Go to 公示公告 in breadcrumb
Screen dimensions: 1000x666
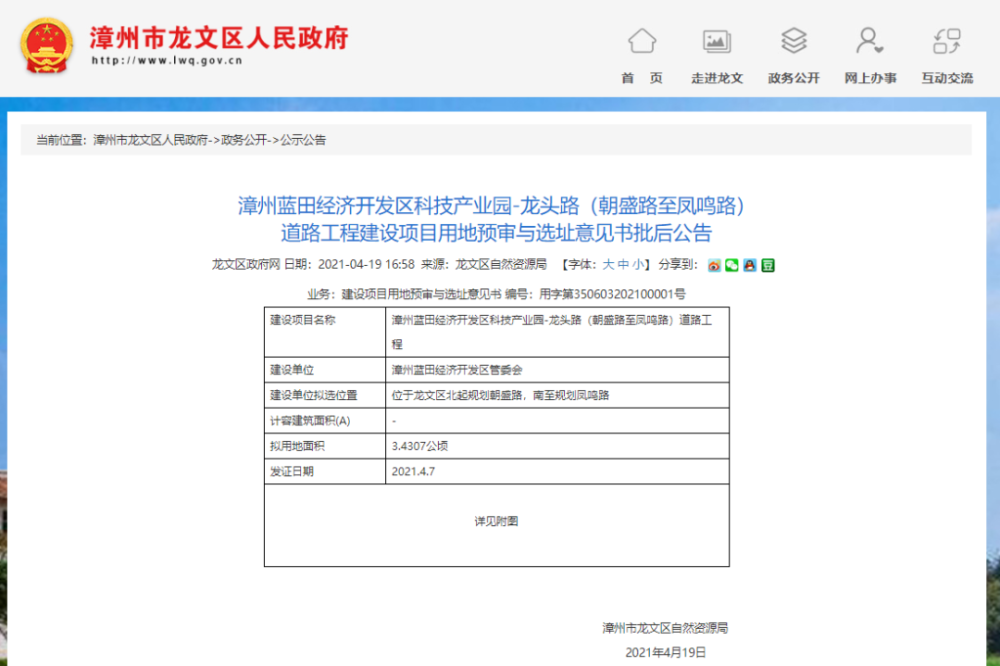304,140
